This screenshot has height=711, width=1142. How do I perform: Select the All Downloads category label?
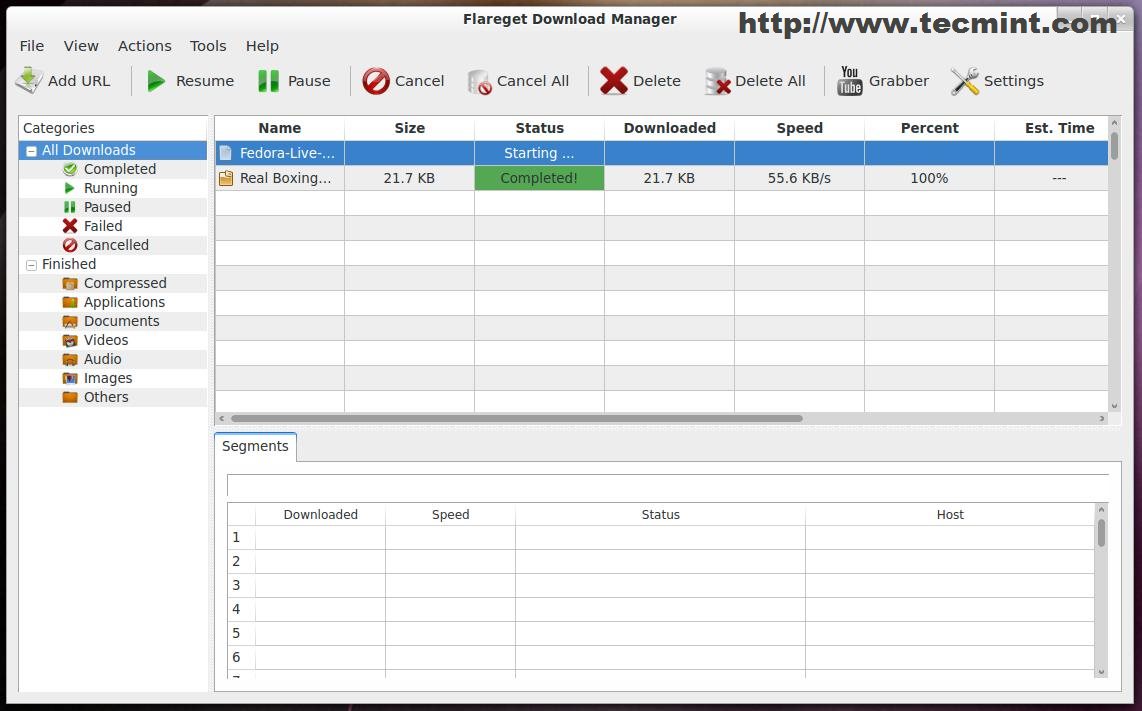tap(89, 150)
